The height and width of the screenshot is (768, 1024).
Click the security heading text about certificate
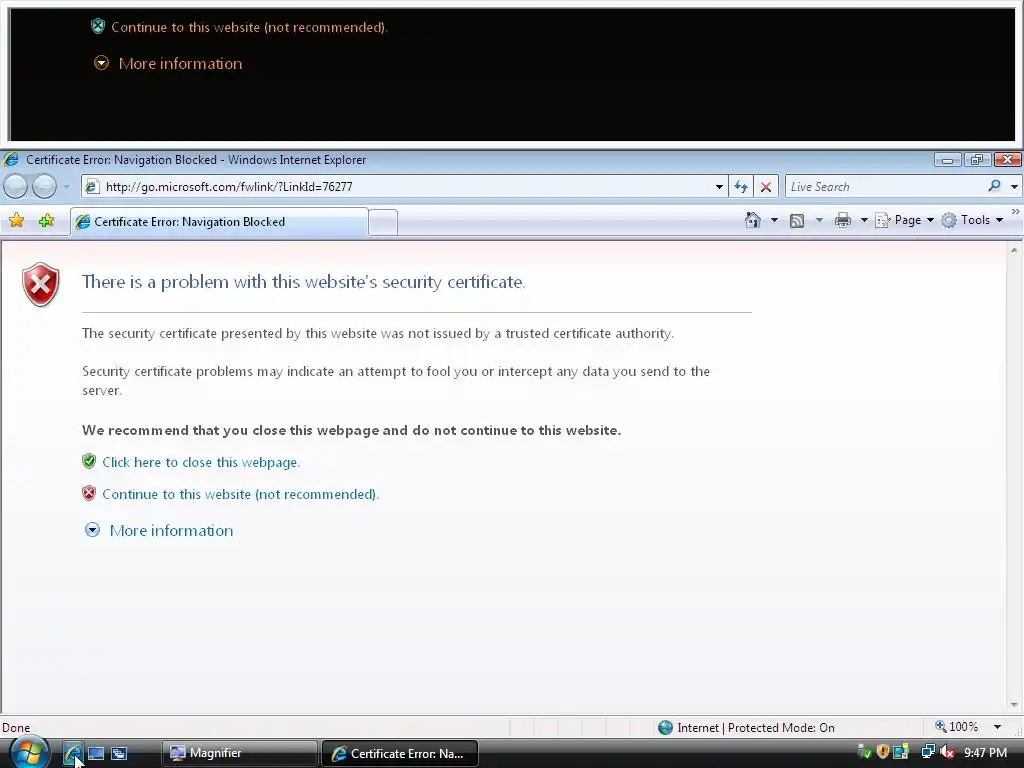point(303,282)
